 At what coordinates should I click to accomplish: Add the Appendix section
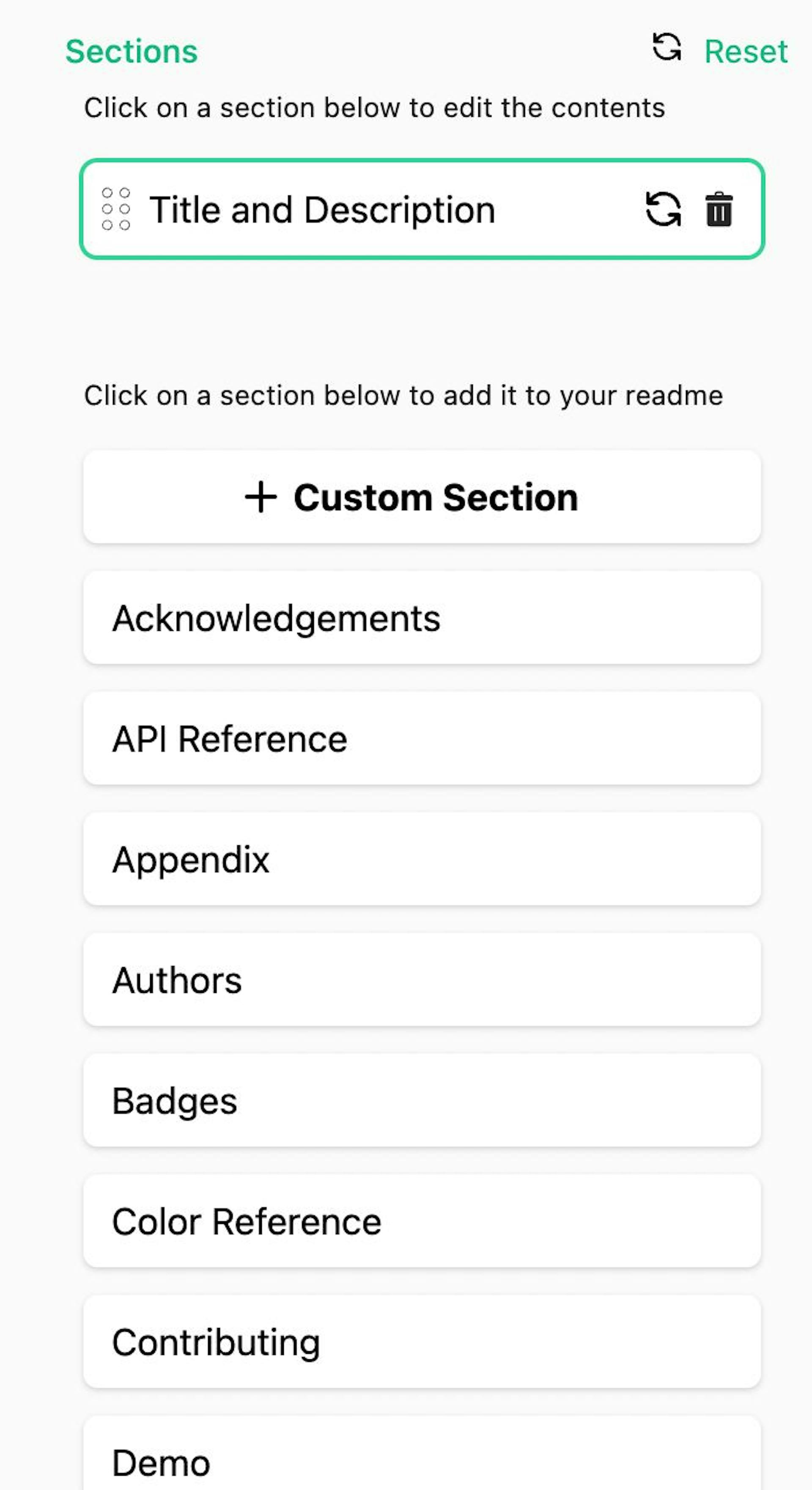tap(421, 860)
